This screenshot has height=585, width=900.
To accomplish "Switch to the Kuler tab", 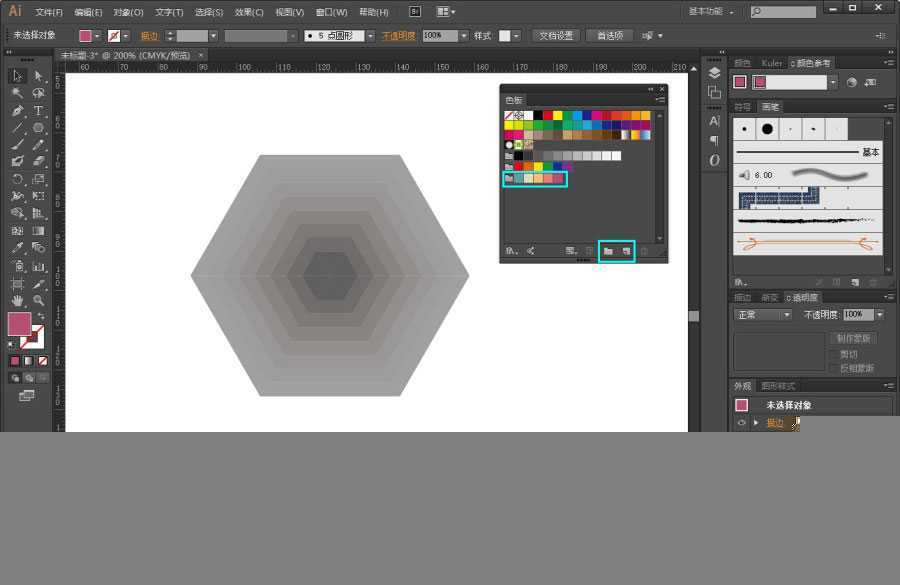I will 771,63.
